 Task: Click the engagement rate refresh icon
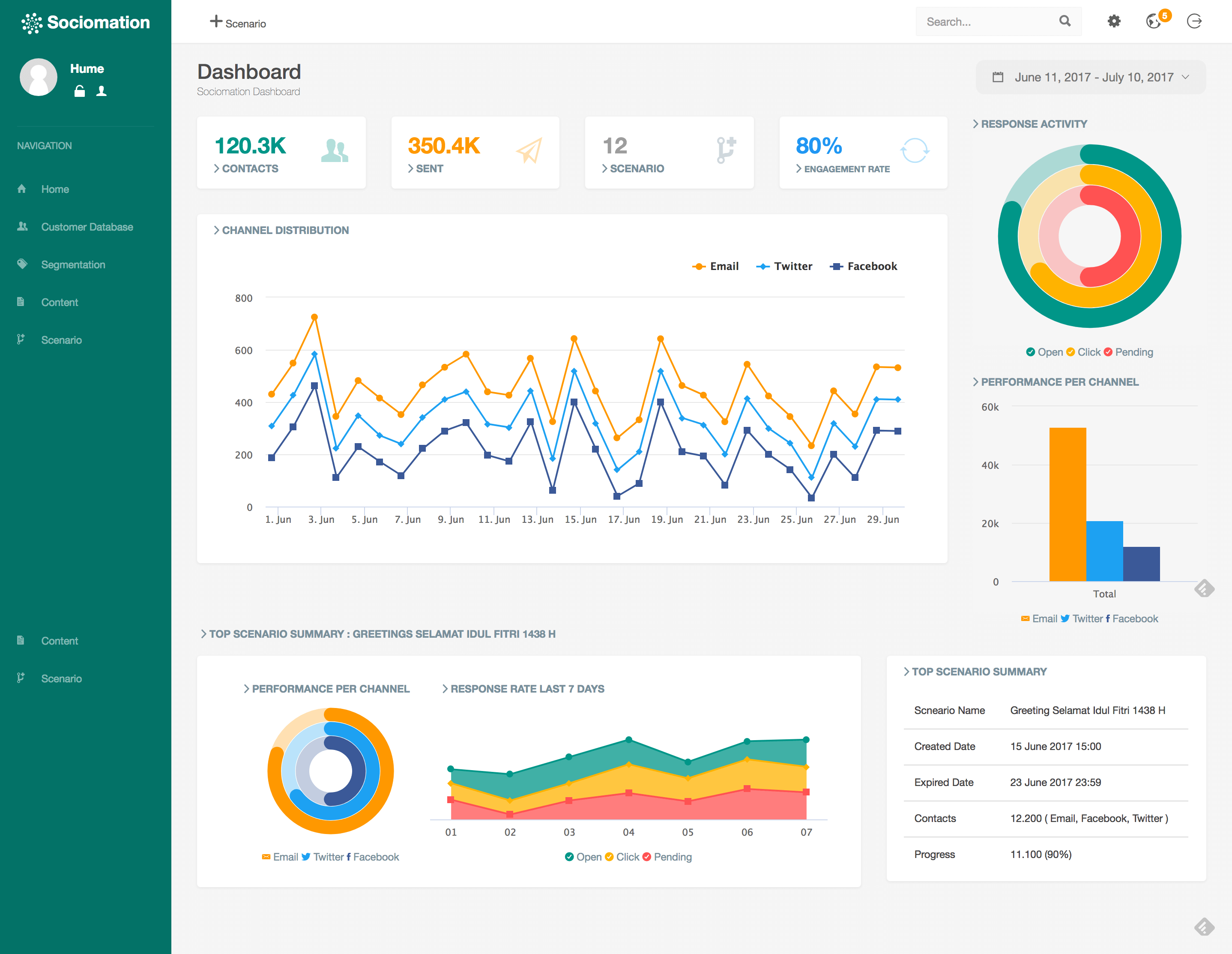point(915,150)
